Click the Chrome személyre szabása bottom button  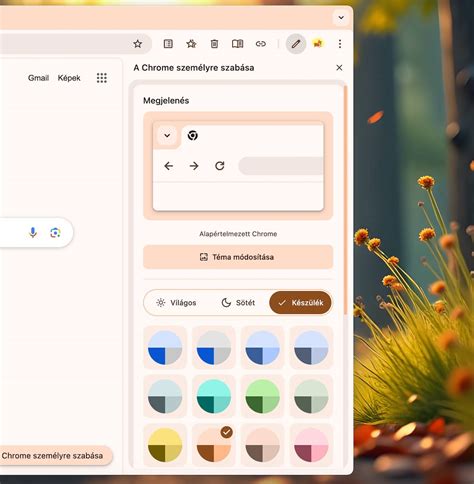point(56,456)
